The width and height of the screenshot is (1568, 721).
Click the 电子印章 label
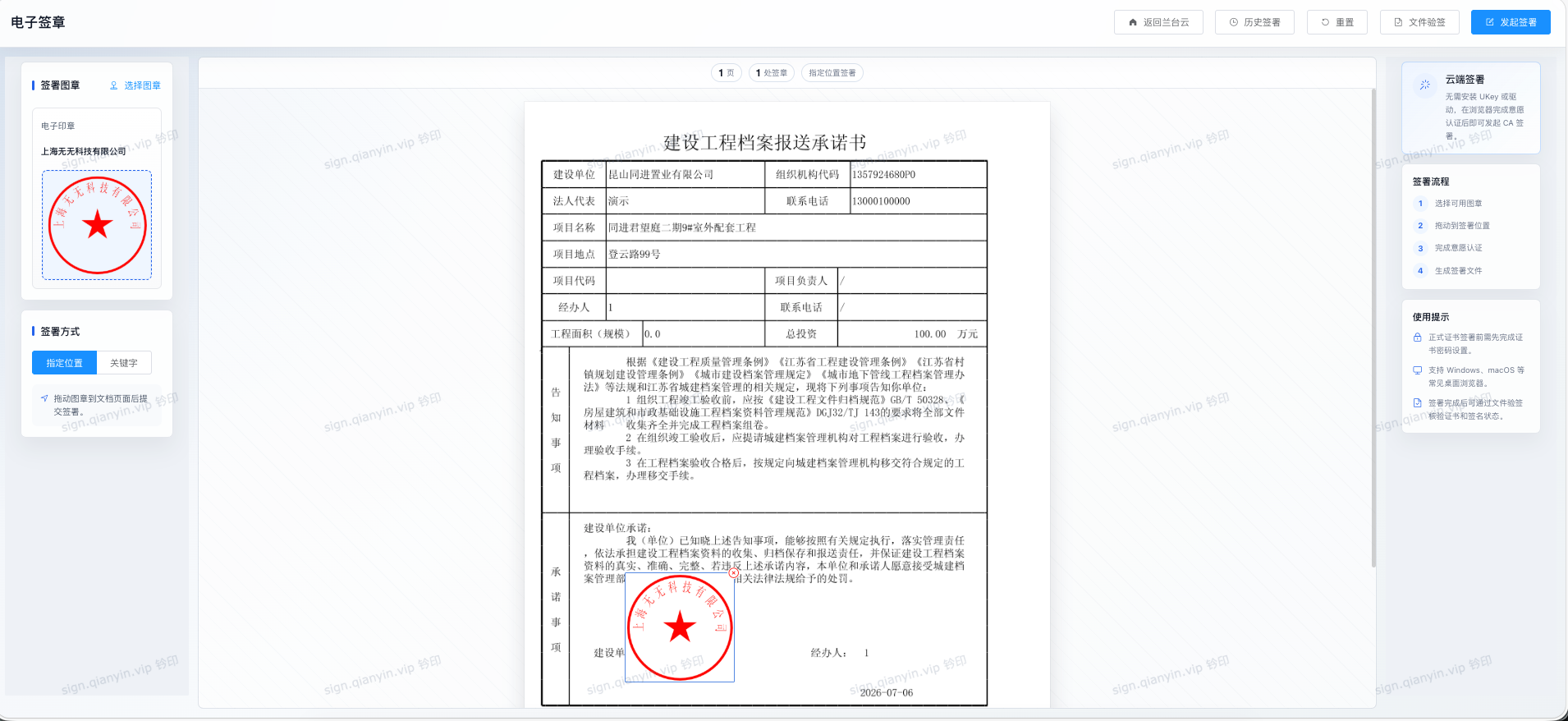(x=58, y=126)
